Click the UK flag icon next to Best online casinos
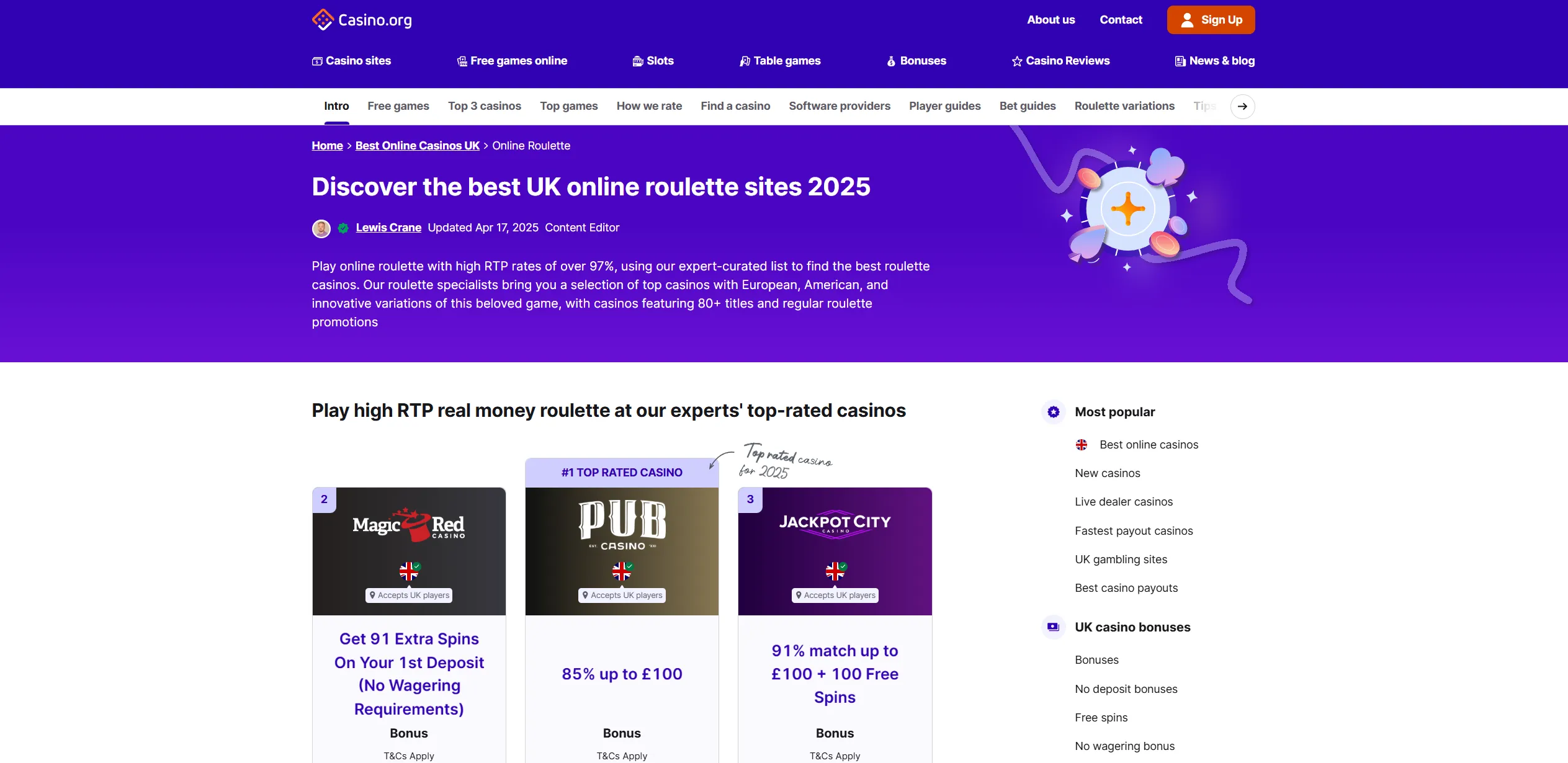Image resolution: width=1568 pixels, height=763 pixels. (x=1082, y=445)
